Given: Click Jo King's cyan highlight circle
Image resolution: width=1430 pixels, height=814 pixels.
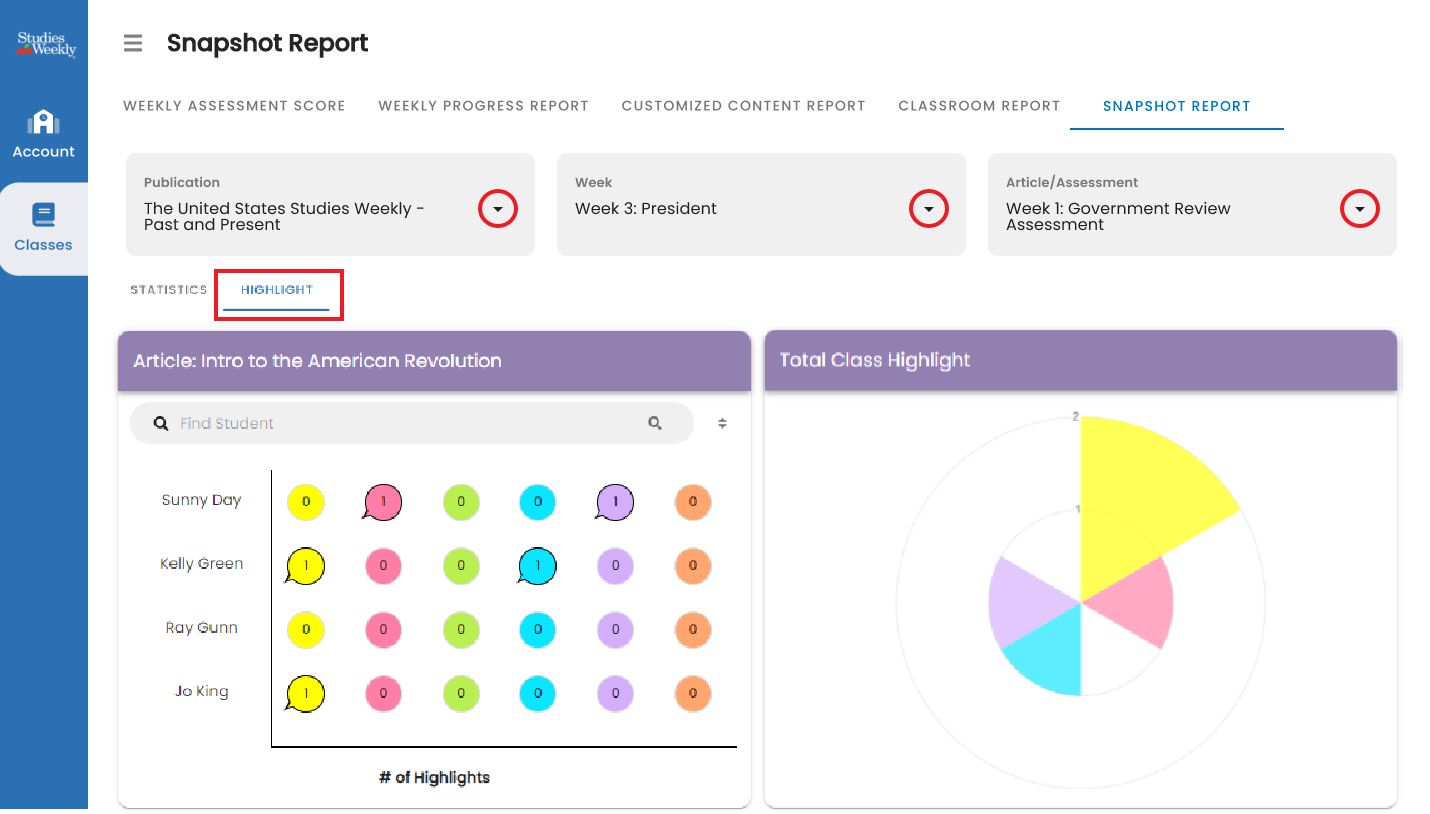Looking at the screenshot, I should pos(538,693).
